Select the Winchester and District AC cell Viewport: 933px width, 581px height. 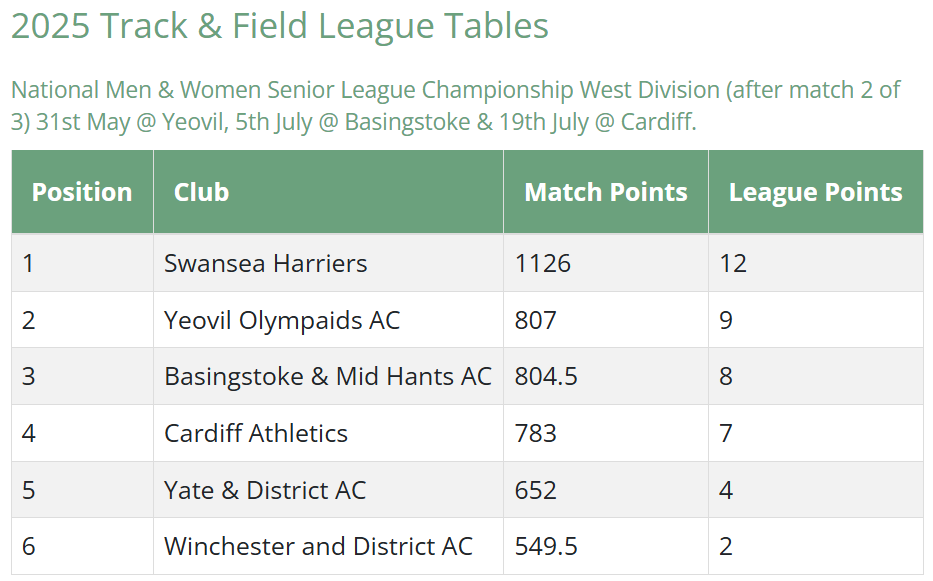pos(328,546)
